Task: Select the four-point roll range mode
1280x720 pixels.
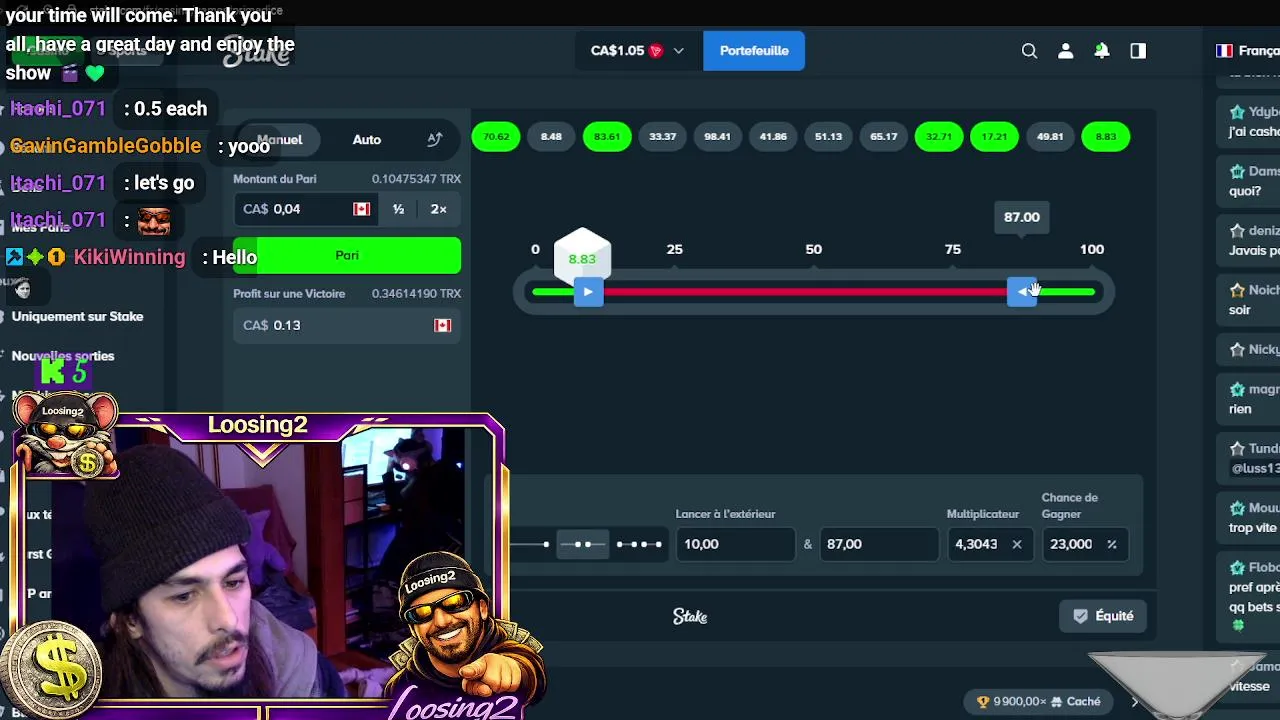Action: click(x=639, y=544)
